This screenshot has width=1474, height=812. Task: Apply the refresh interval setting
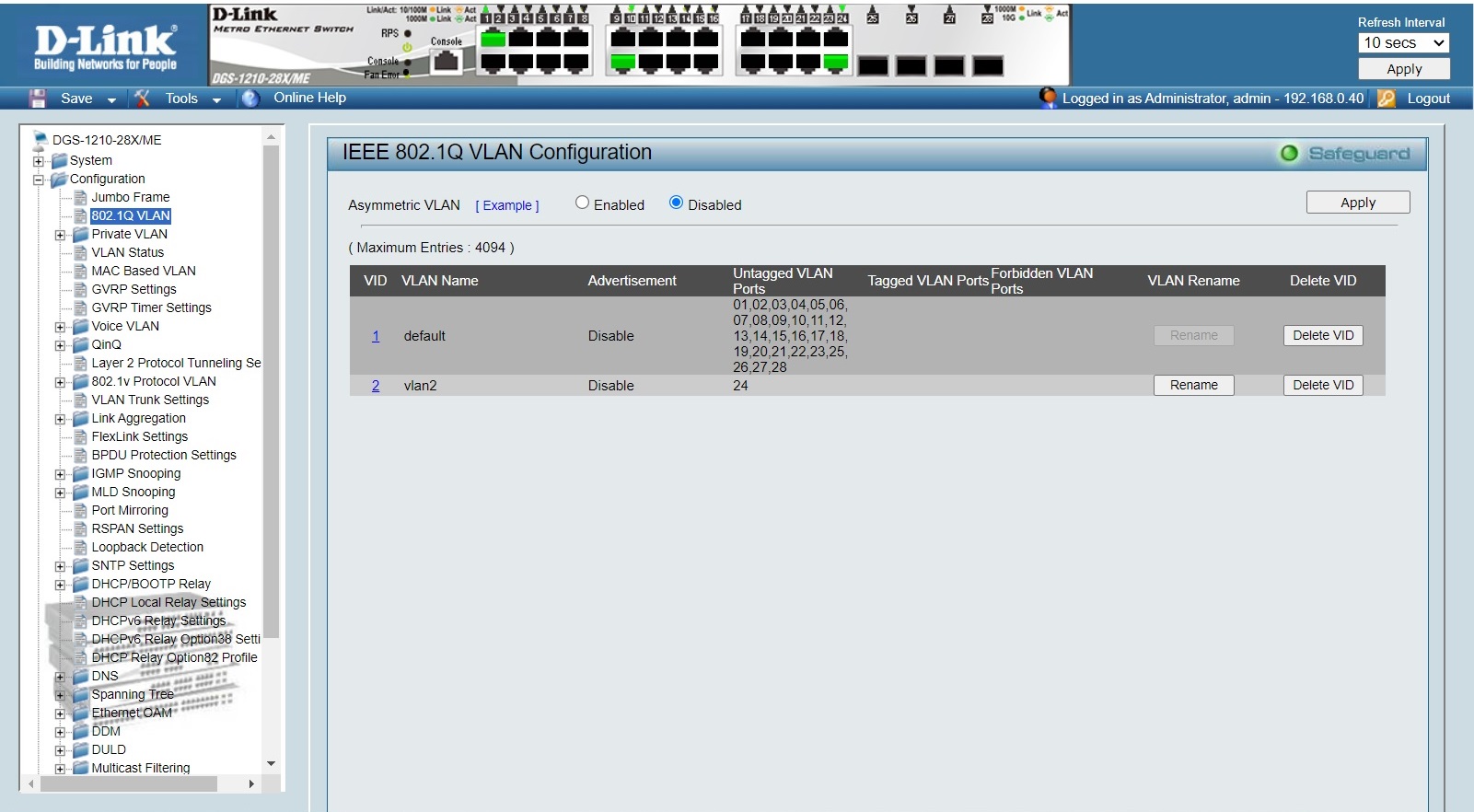click(x=1404, y=69)
